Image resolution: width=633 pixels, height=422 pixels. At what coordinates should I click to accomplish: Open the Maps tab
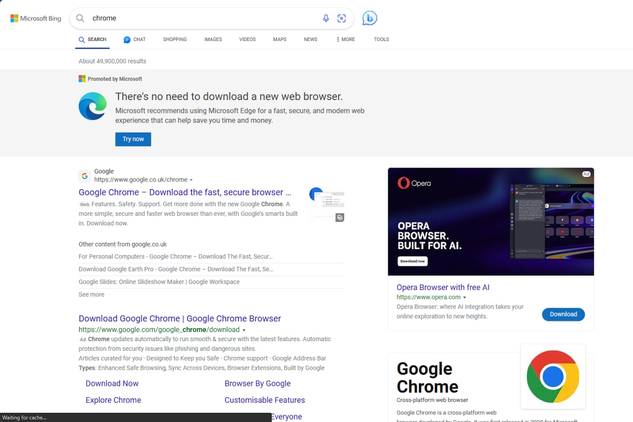coord(279,40)
